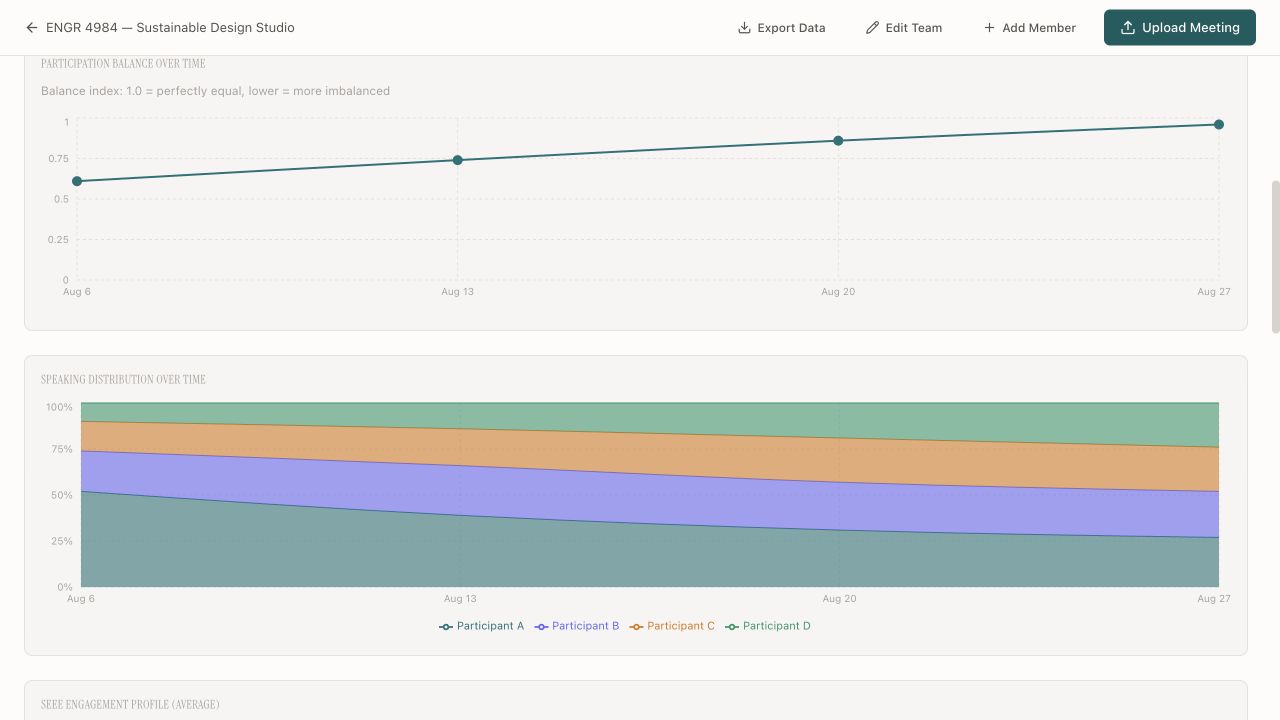
Task: Click the ENGR 4984 — Sustainable Design Studio title
Action: [170, 28]
